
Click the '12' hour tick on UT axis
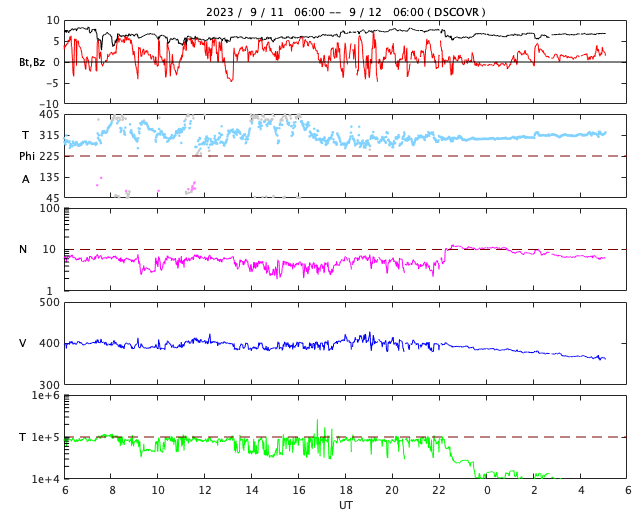(x=205, y=490)
